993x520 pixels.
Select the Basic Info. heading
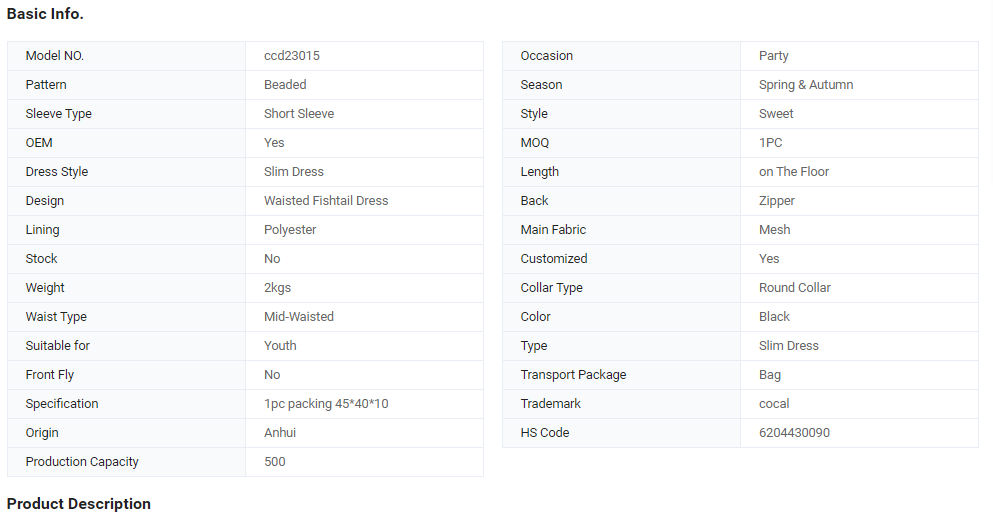click(45, 14)
